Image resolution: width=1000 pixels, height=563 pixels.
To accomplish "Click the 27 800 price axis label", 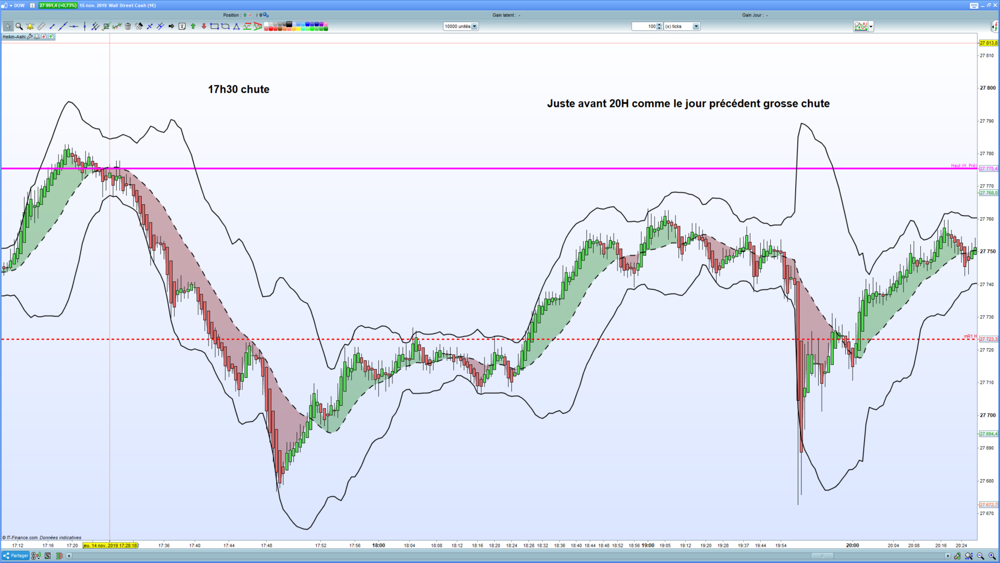I will 986,88.
